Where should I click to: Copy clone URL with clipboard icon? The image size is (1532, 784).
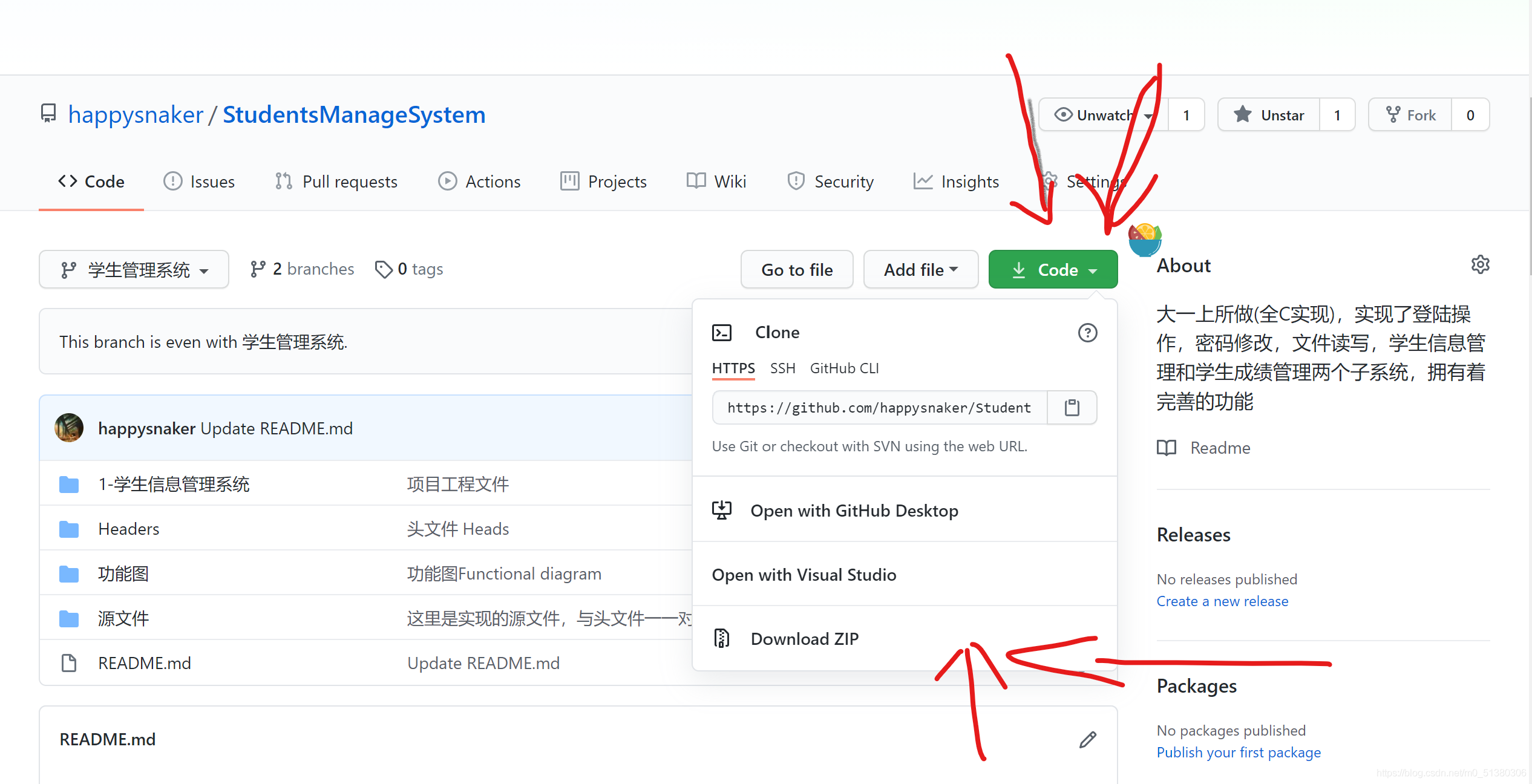pos(1072,408)
